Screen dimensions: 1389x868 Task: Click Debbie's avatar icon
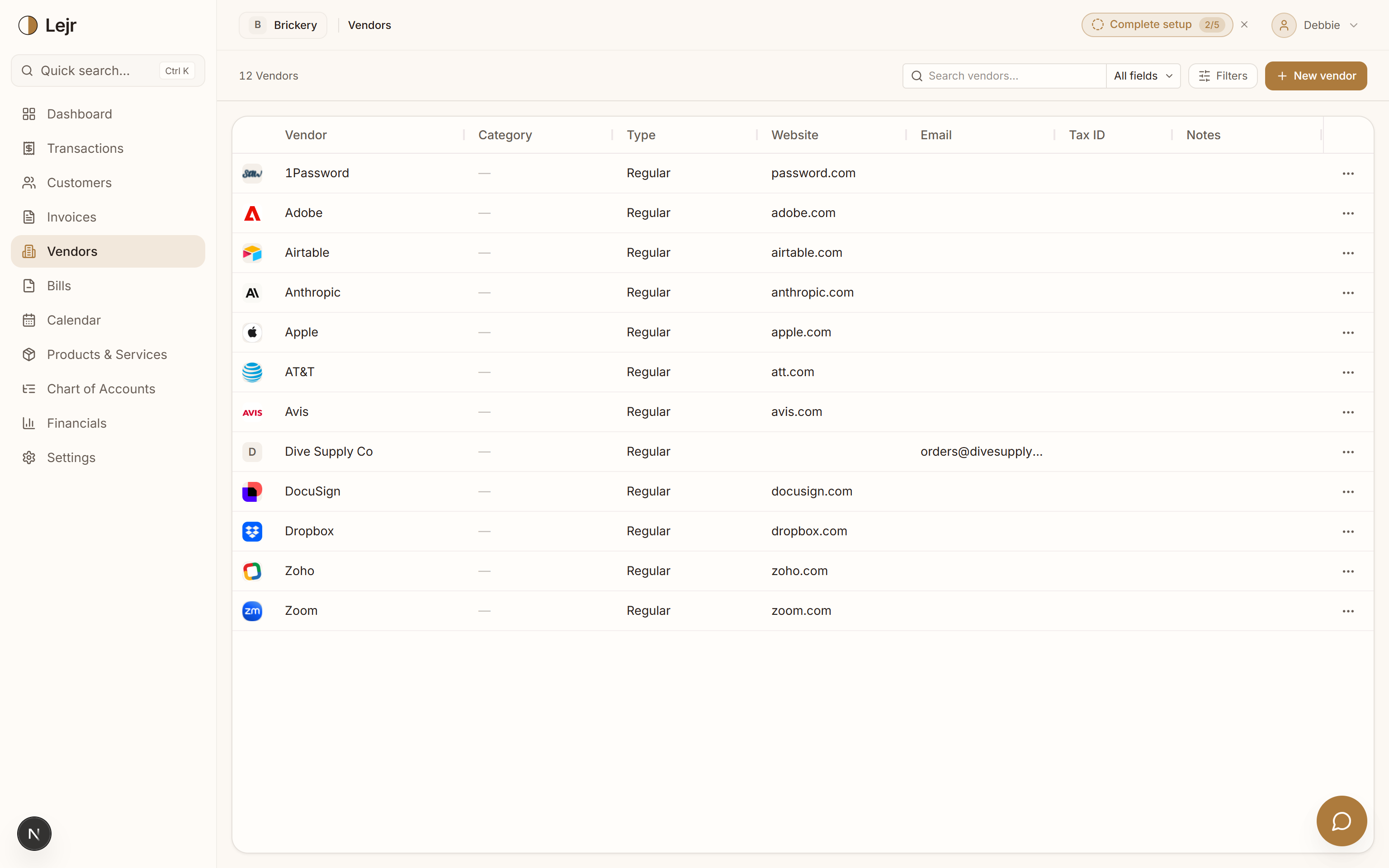(1284, 25)
